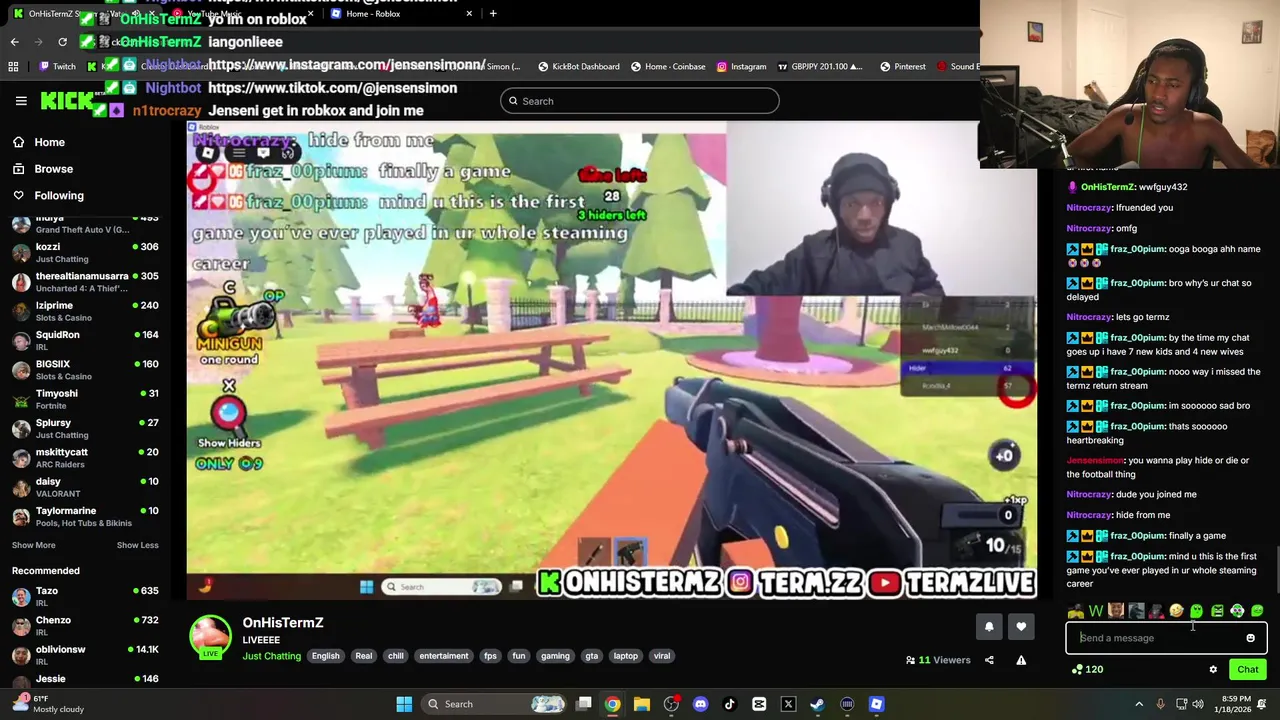Click the report warning triangle icon
Screen dimensions: 1280x720
pyautogui.click(x=1021, y=660)
